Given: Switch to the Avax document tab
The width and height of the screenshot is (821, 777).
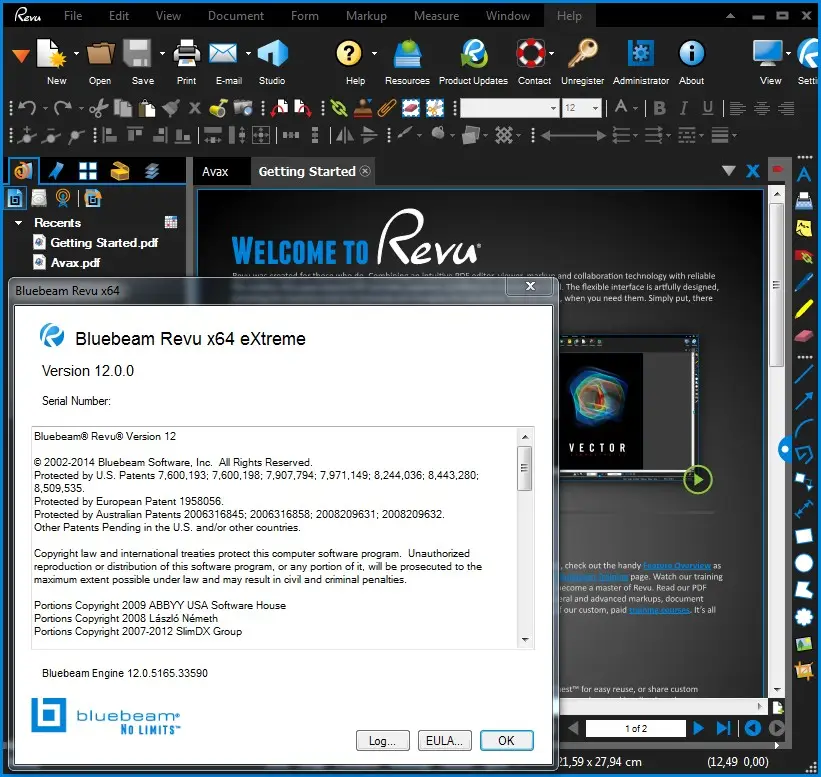Looking at the screenshot, I should coord(215,172).
